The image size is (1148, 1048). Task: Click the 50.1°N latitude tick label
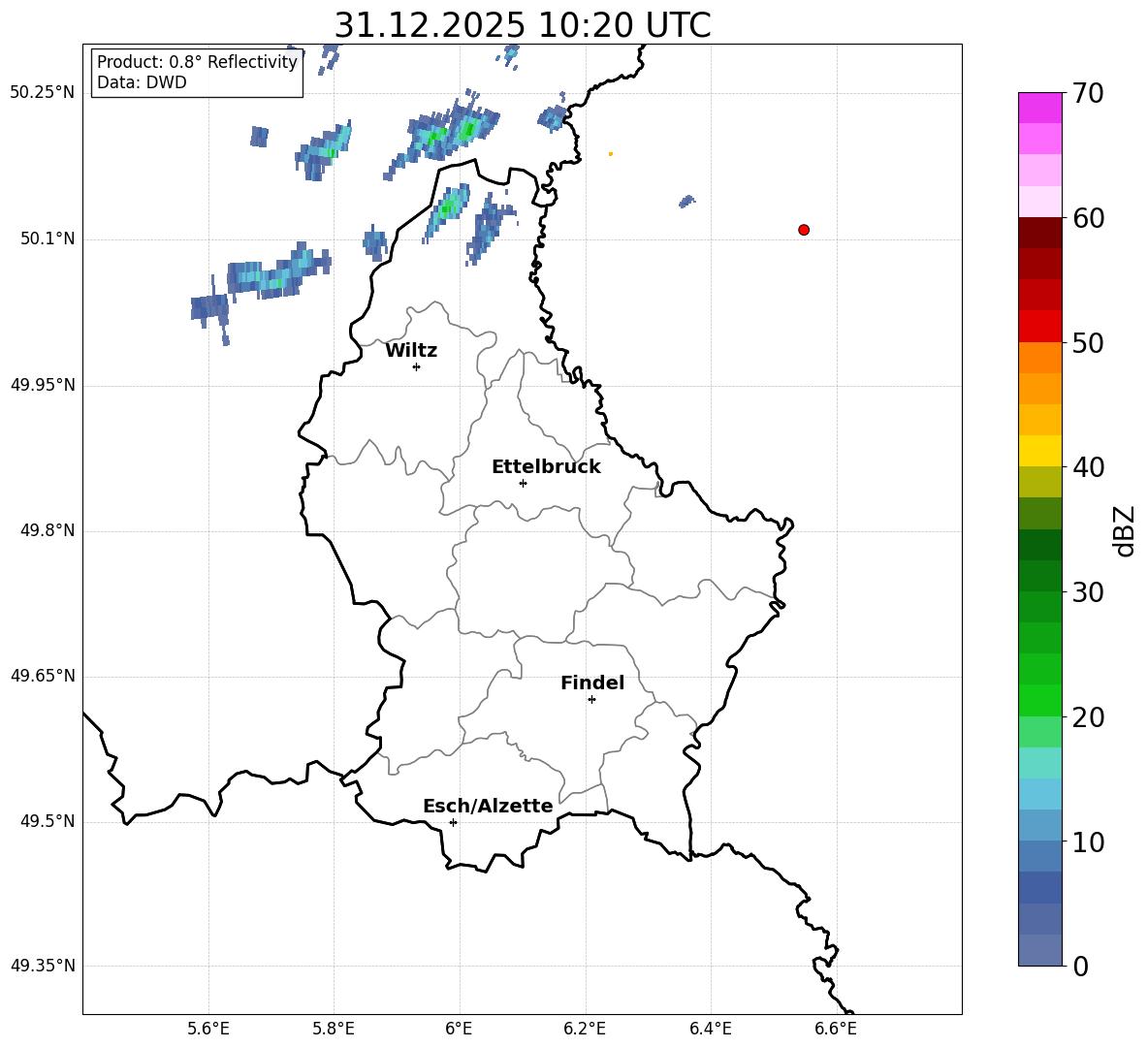pos(48,238)
